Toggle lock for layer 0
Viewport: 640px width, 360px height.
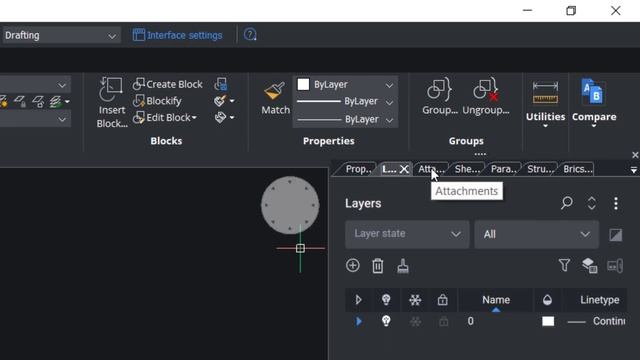coord(443,322)
